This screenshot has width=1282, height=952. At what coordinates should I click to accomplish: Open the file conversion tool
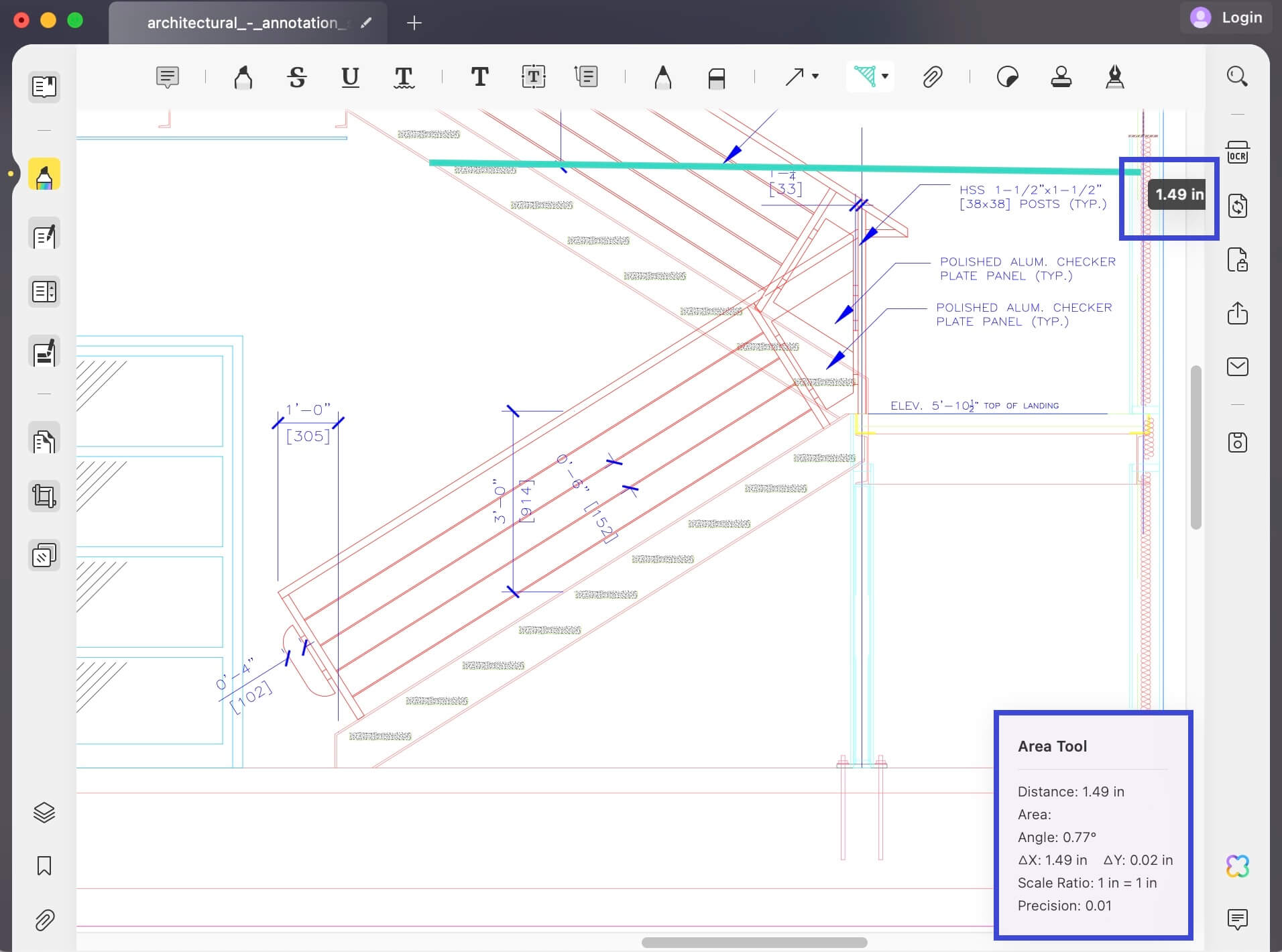coord(1236,206)
